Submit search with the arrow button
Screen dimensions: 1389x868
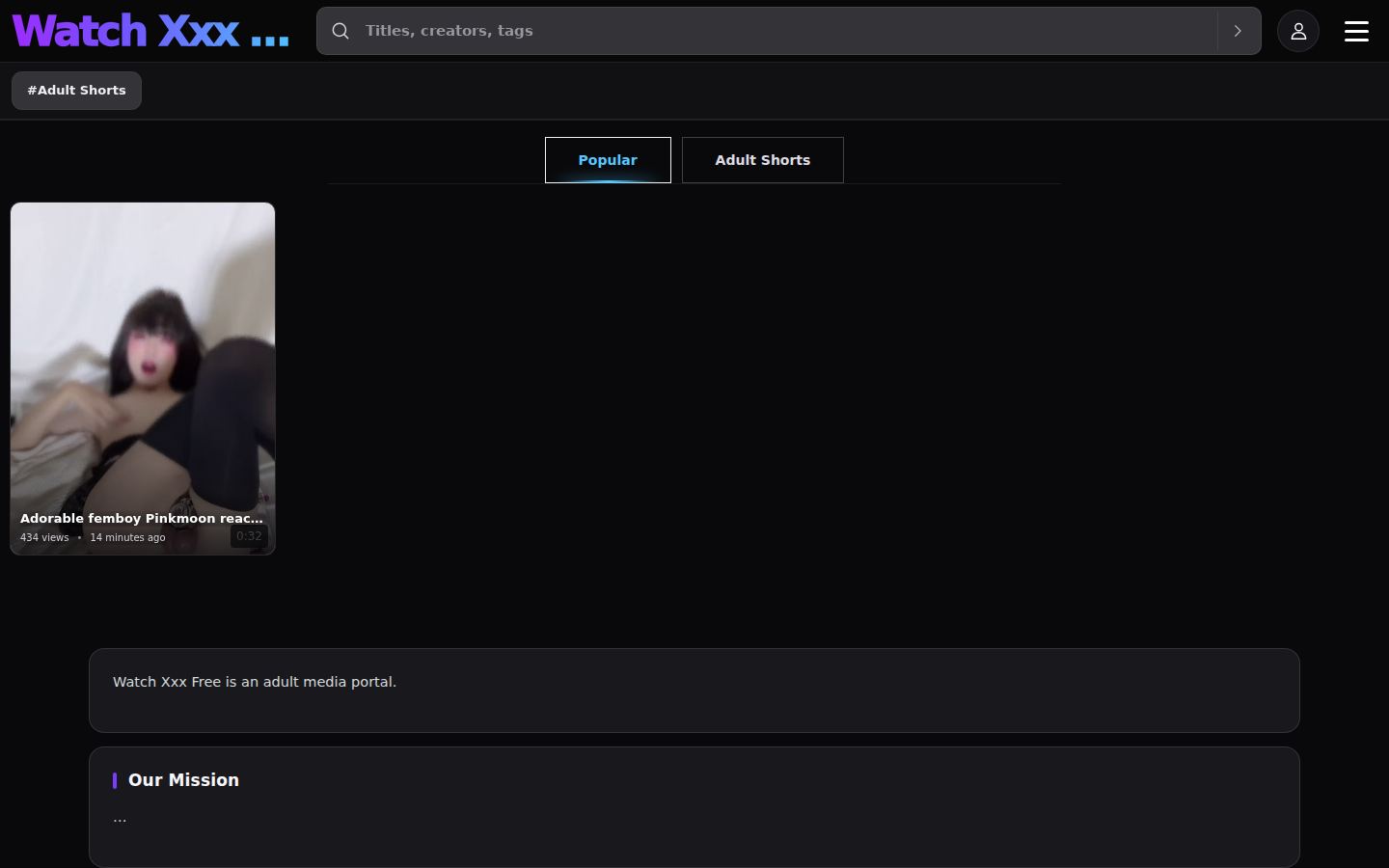1239,31
